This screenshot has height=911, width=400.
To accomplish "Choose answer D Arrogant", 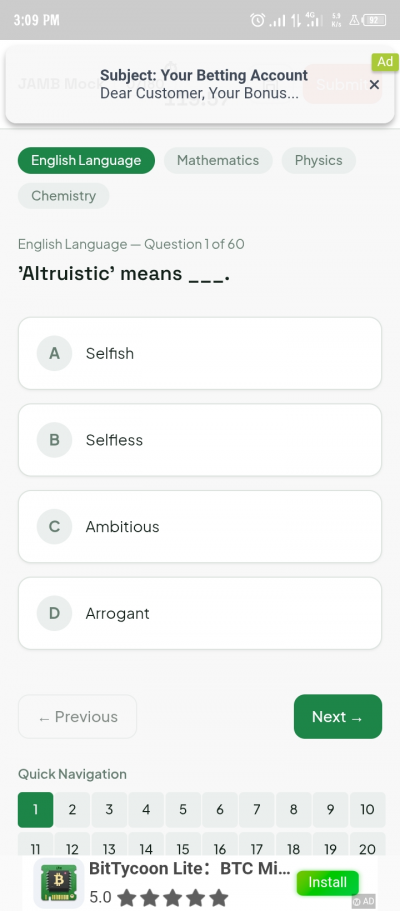I will click(x=200, y=613).
